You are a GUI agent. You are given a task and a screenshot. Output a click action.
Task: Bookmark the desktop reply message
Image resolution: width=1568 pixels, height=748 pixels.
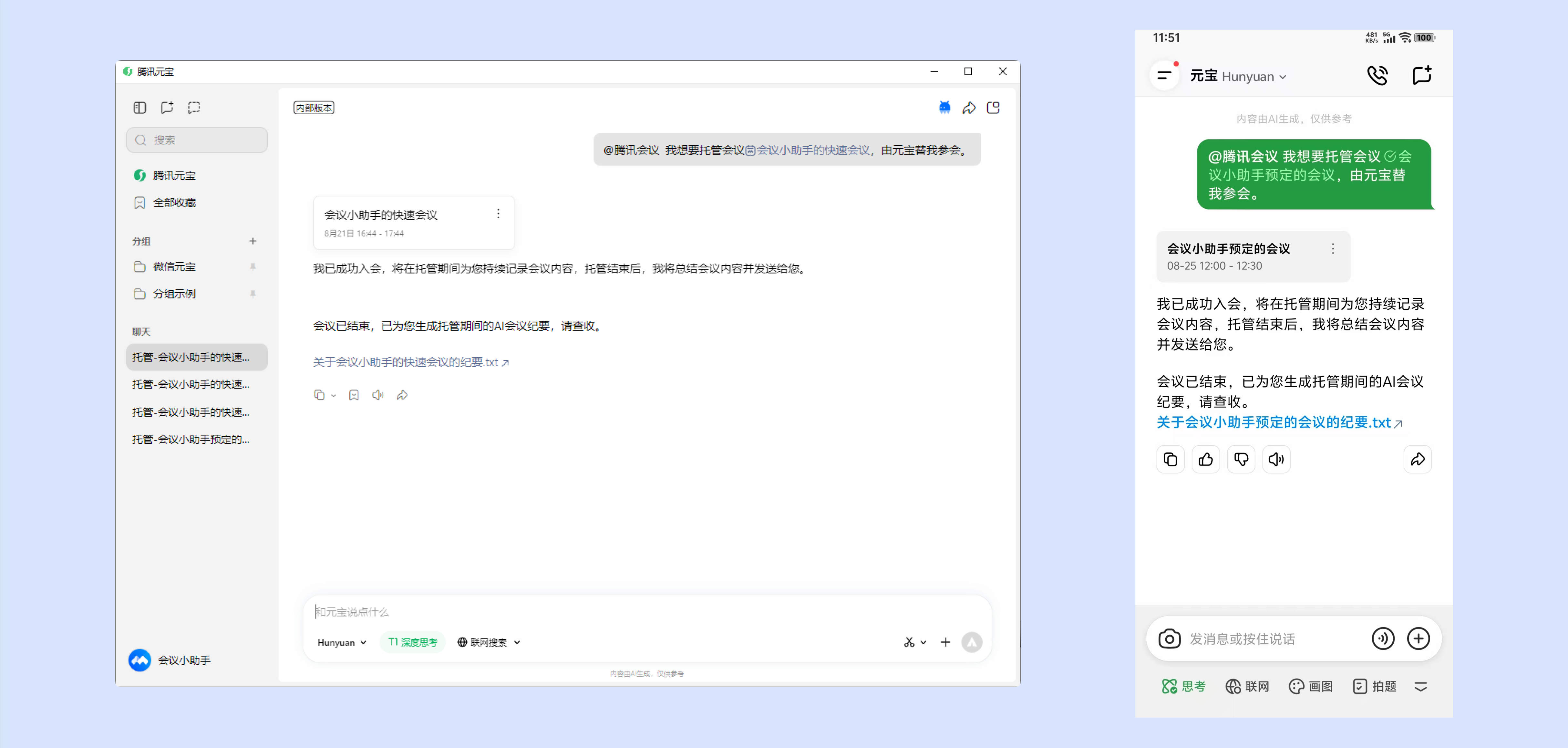[x=354, y=395]
